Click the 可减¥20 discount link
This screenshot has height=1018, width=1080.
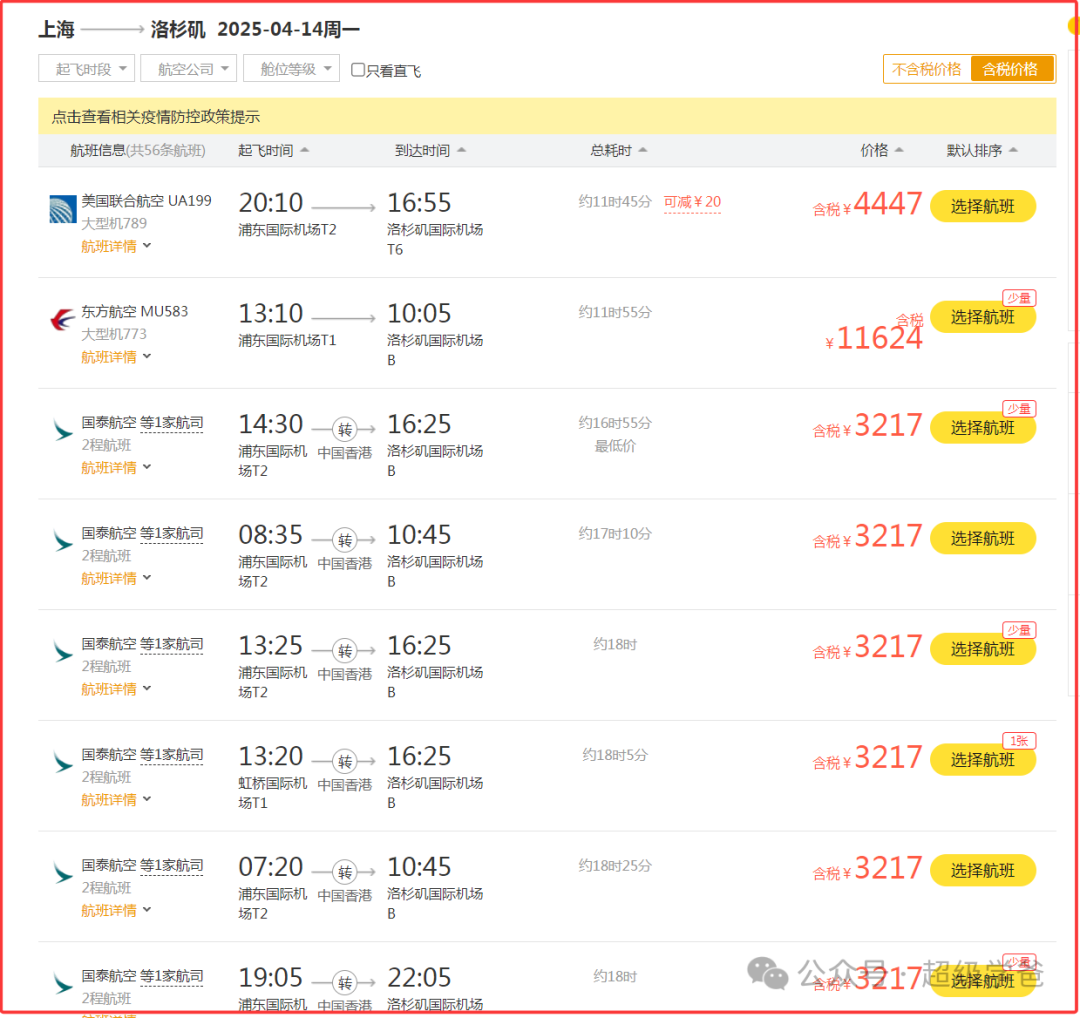(692, 202)
